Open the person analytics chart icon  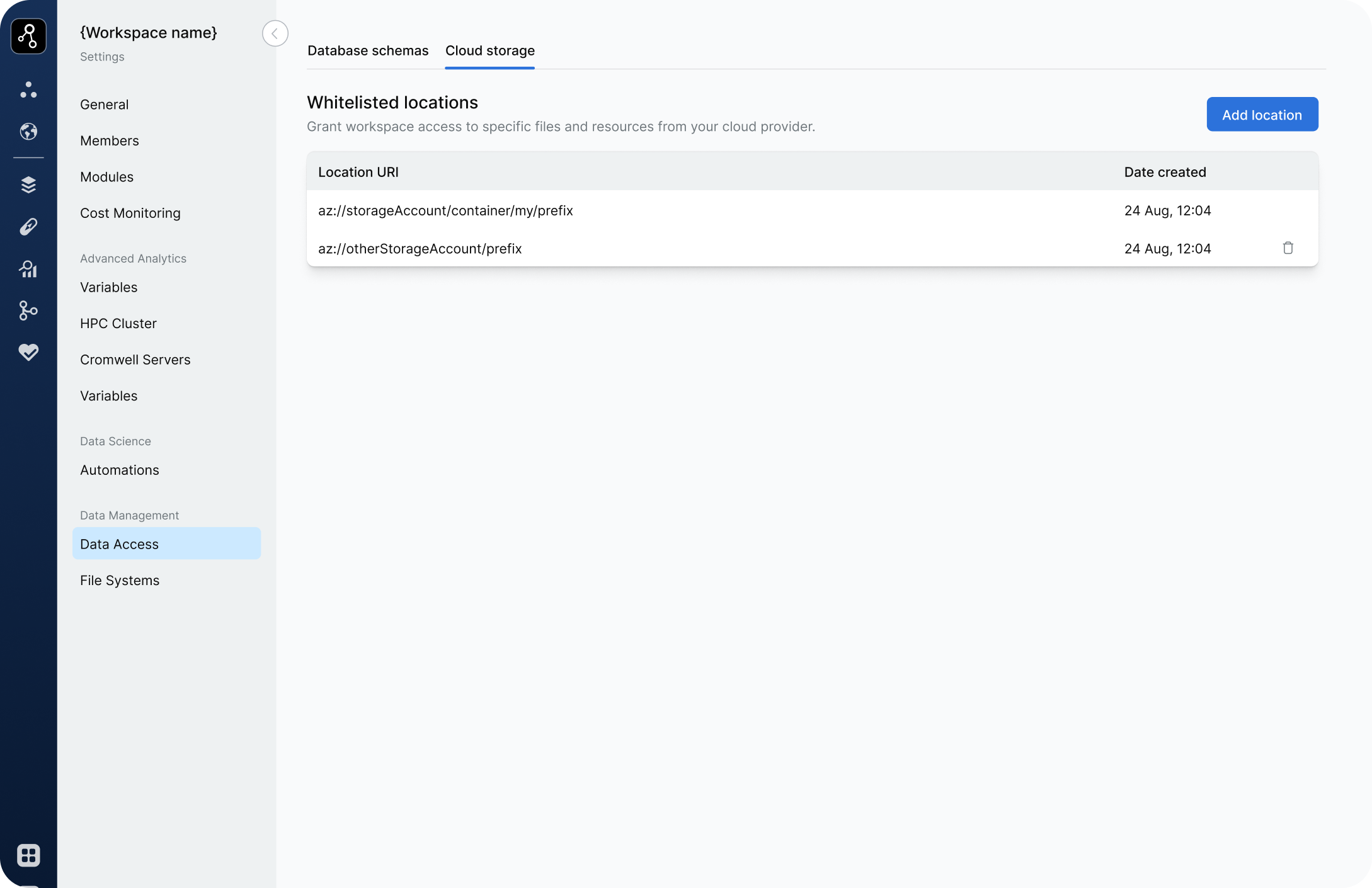pos(28,269)
